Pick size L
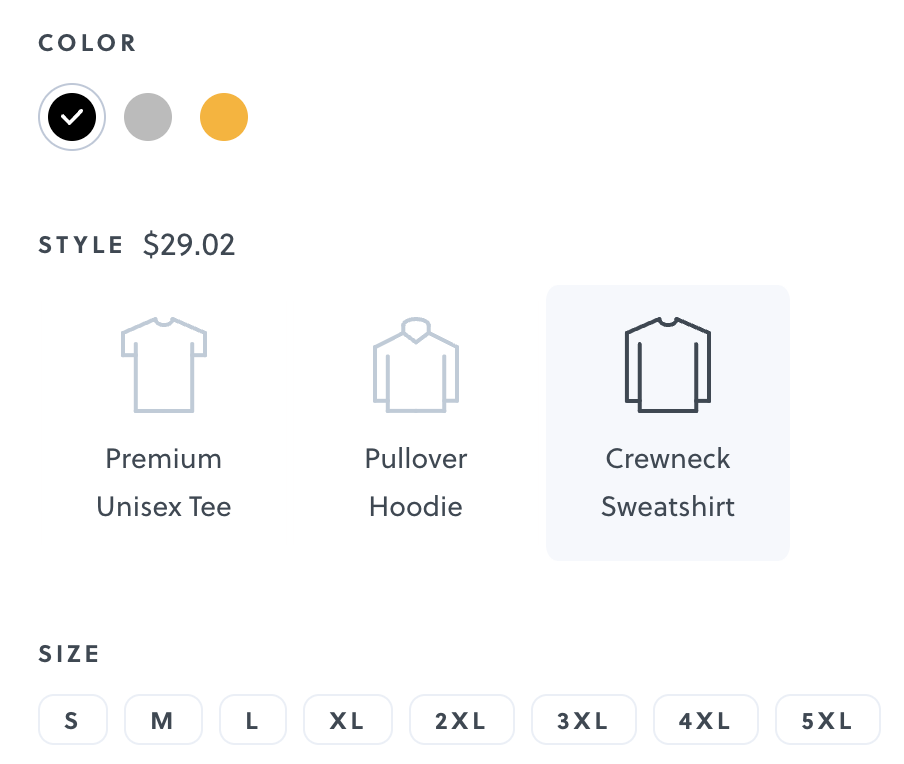 pos(253,720)
